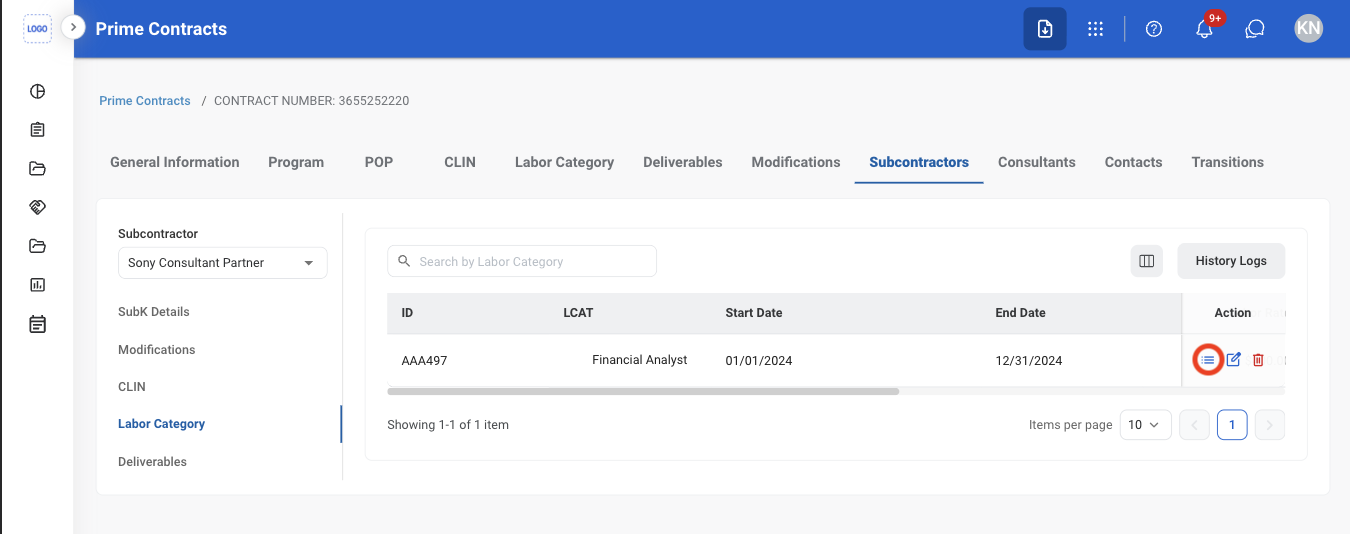Screen dimensions: 1350x534
Task: Select Deliverables in side menu
Action: coord(153,462)
